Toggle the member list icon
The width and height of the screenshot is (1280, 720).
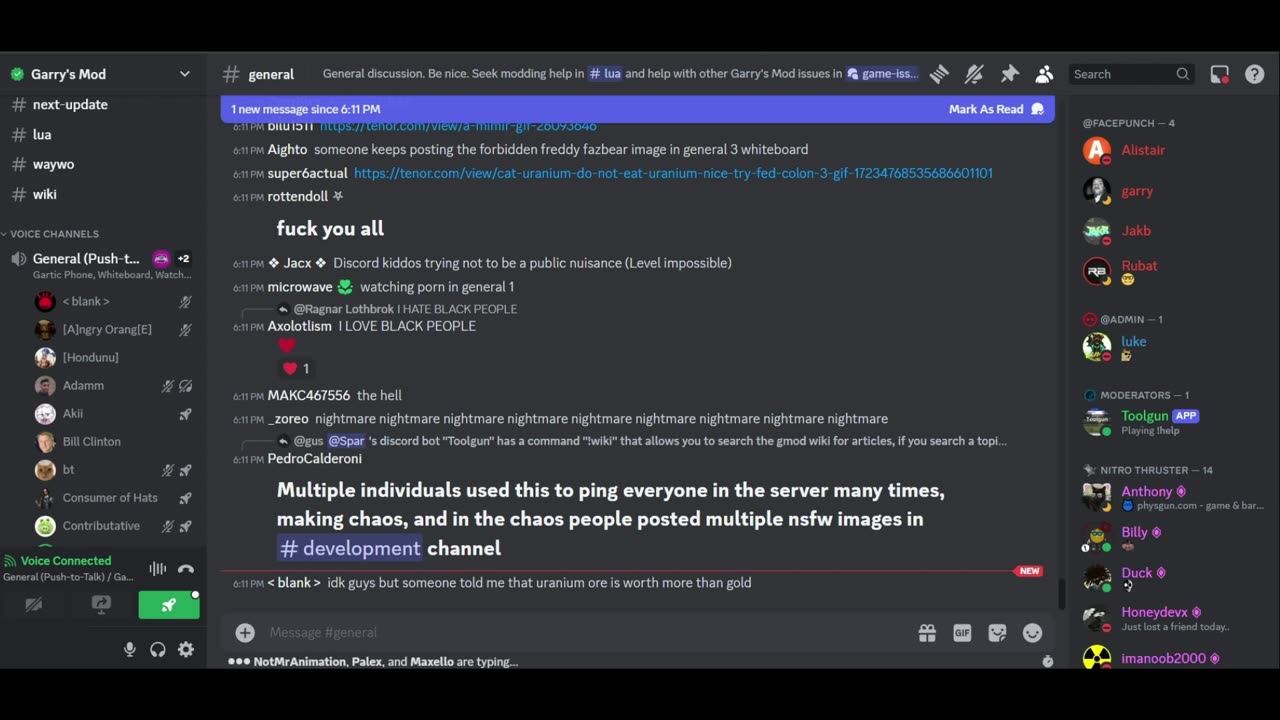click(x=1044, y=74)
